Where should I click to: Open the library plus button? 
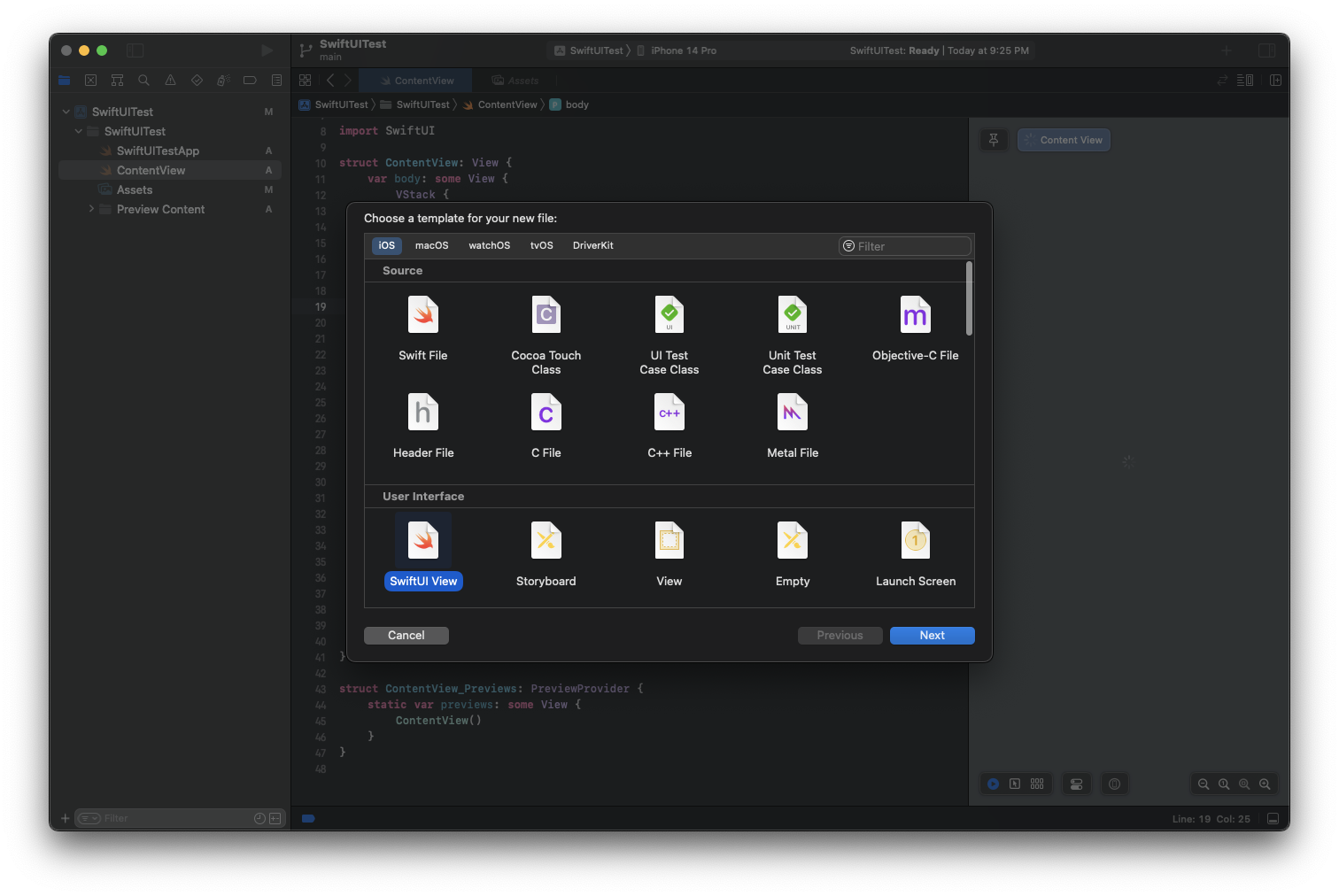[x=1227, y=50]
